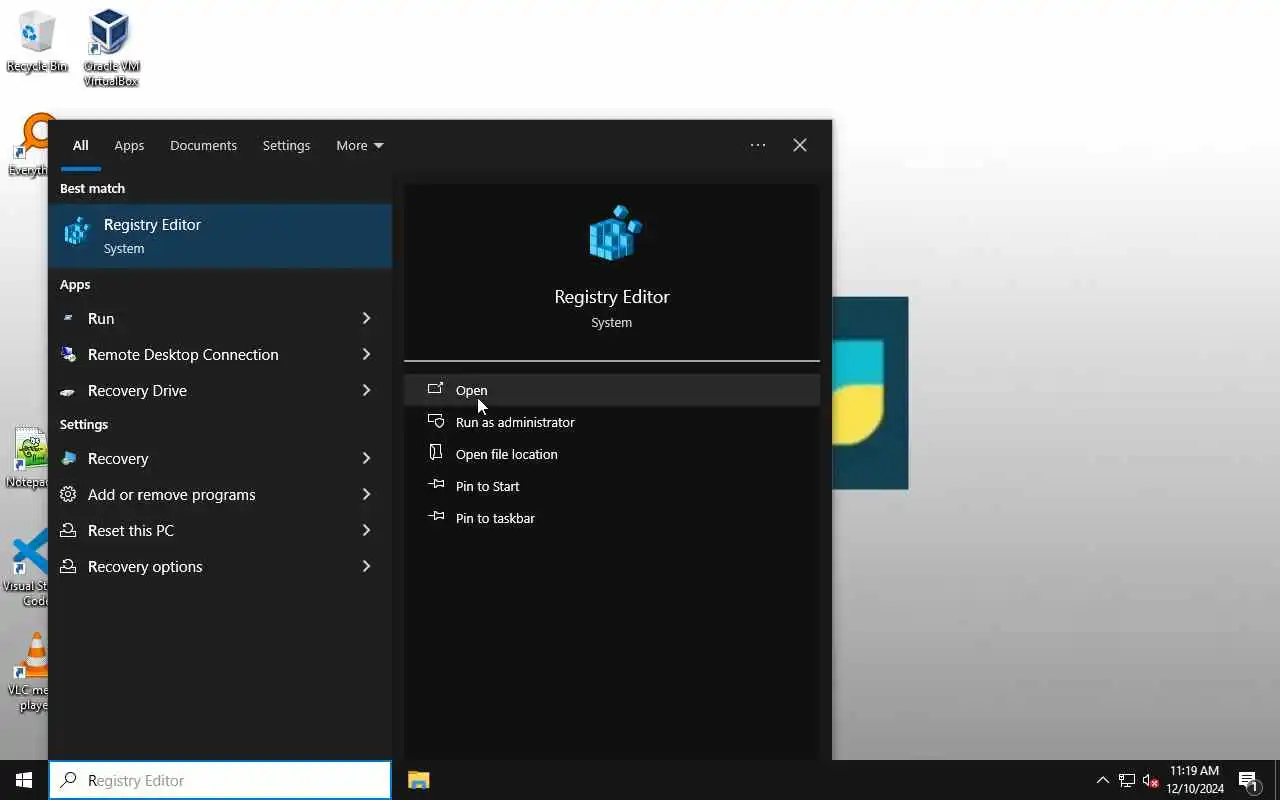The height and width of the screenshot is (800, 1280).
Task: Click the search magnifier icon in taskbar
Action: [68, 780]
